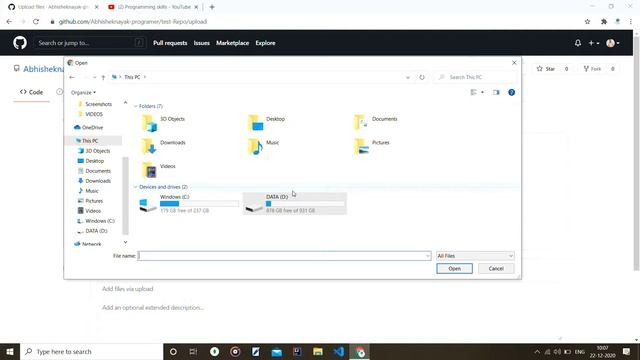640x360 pixels.
Task: Click the Search This PC box
Action: point(476,77)
